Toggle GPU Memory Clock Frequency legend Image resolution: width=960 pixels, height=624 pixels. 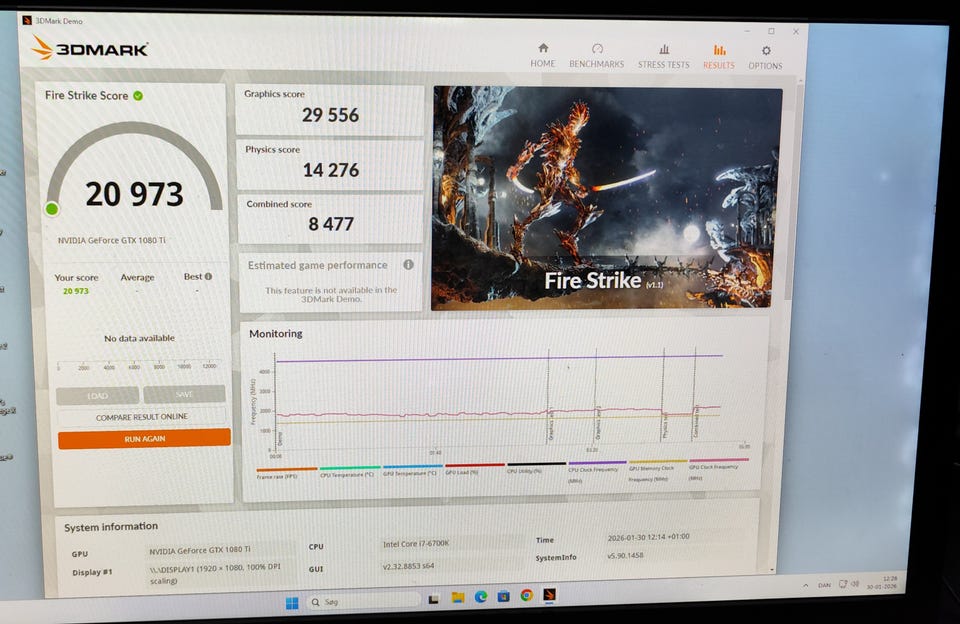656,470
